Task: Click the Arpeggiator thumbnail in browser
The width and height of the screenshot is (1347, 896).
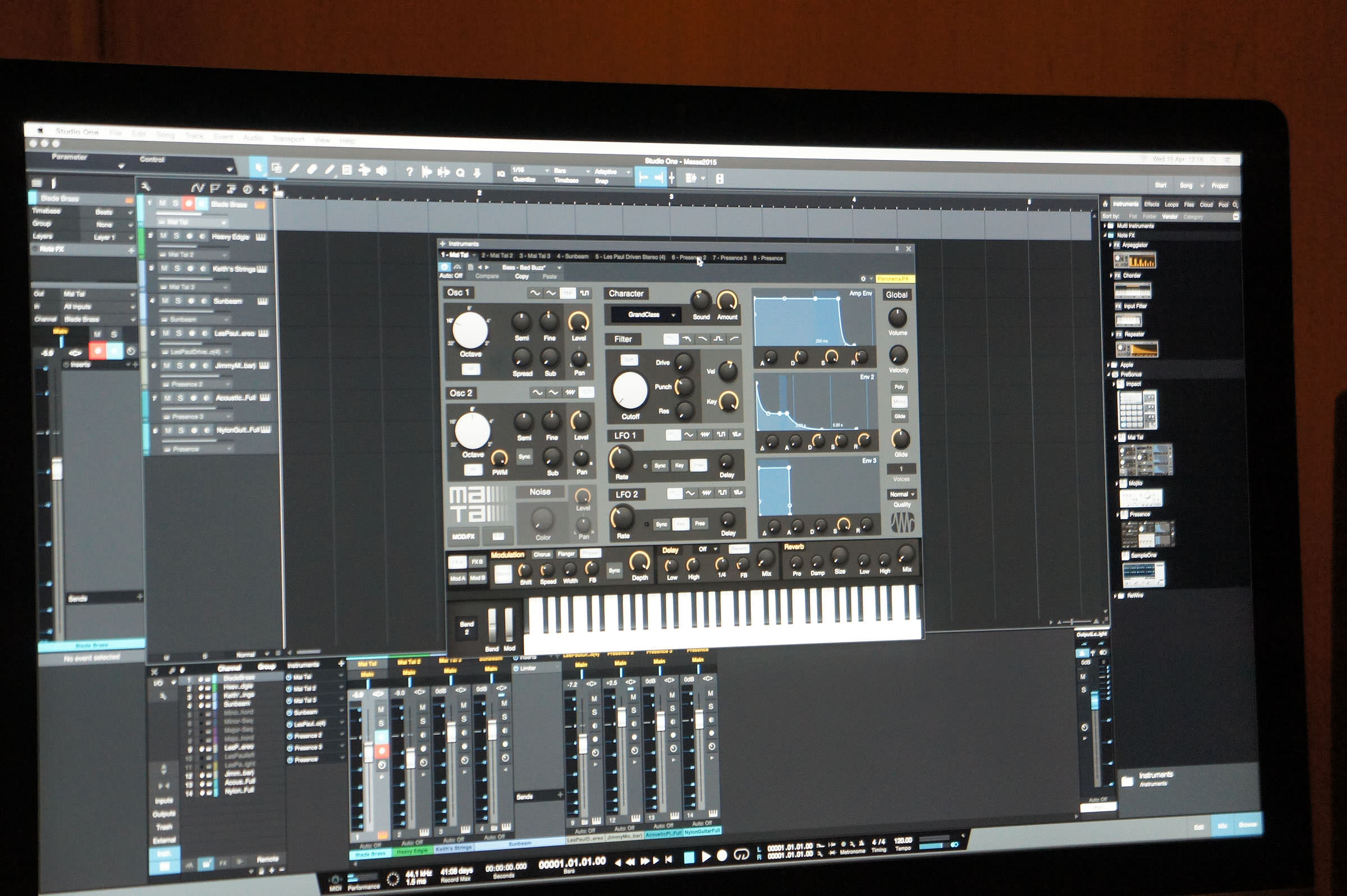Action: (1134, 260)
